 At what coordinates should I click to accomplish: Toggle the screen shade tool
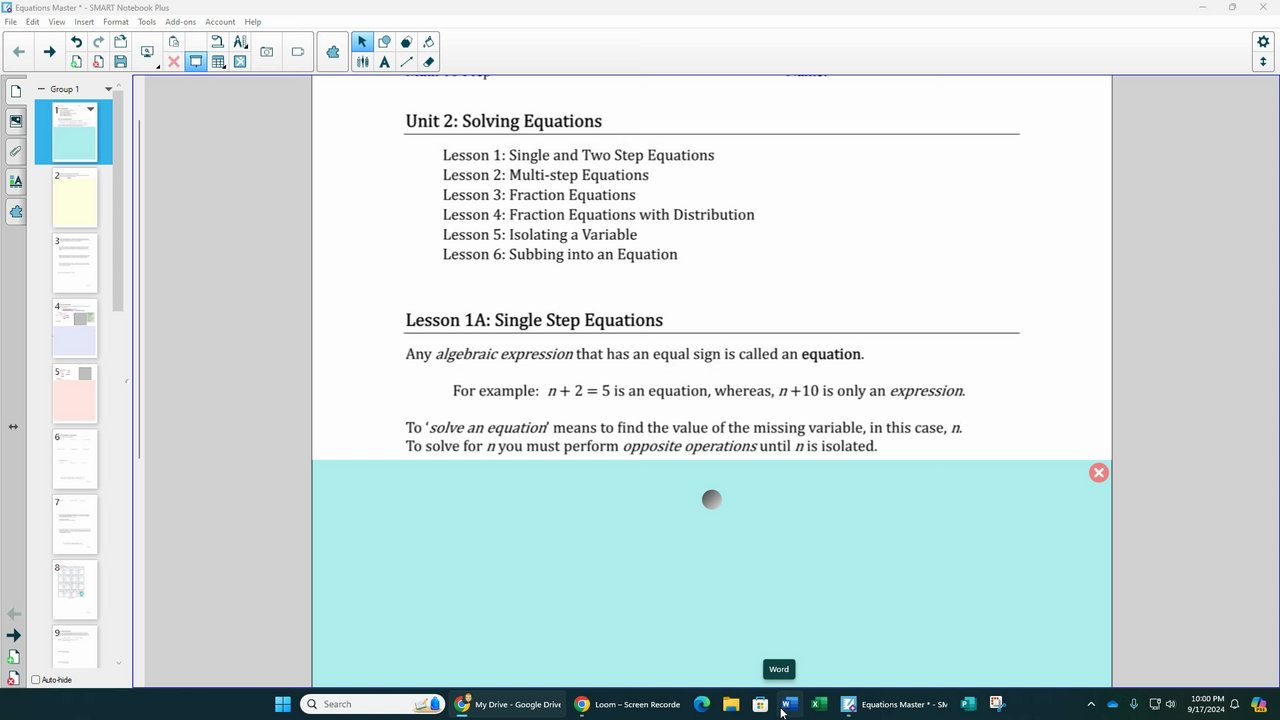point(196,62)
